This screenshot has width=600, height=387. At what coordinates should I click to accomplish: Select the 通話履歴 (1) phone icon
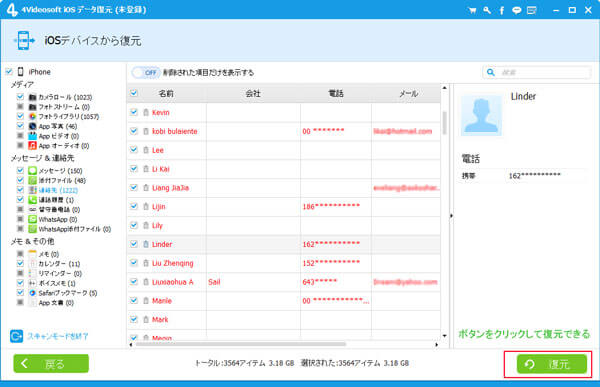pos(33,200)
